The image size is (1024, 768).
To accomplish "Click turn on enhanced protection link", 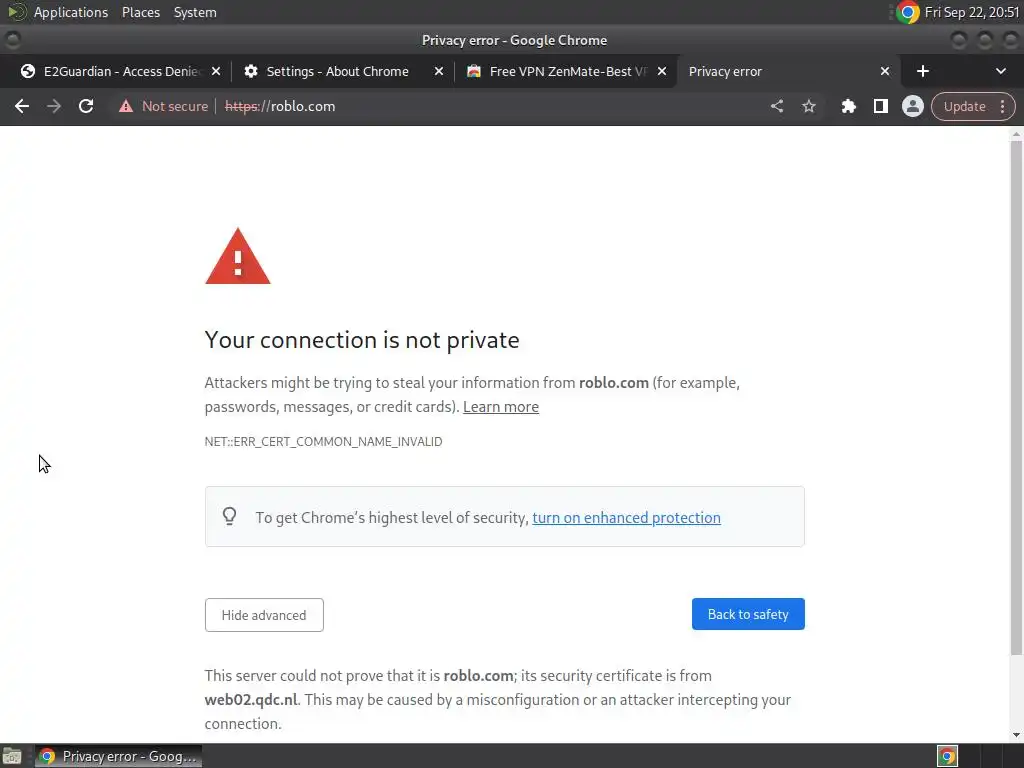I will click(626, 518).
